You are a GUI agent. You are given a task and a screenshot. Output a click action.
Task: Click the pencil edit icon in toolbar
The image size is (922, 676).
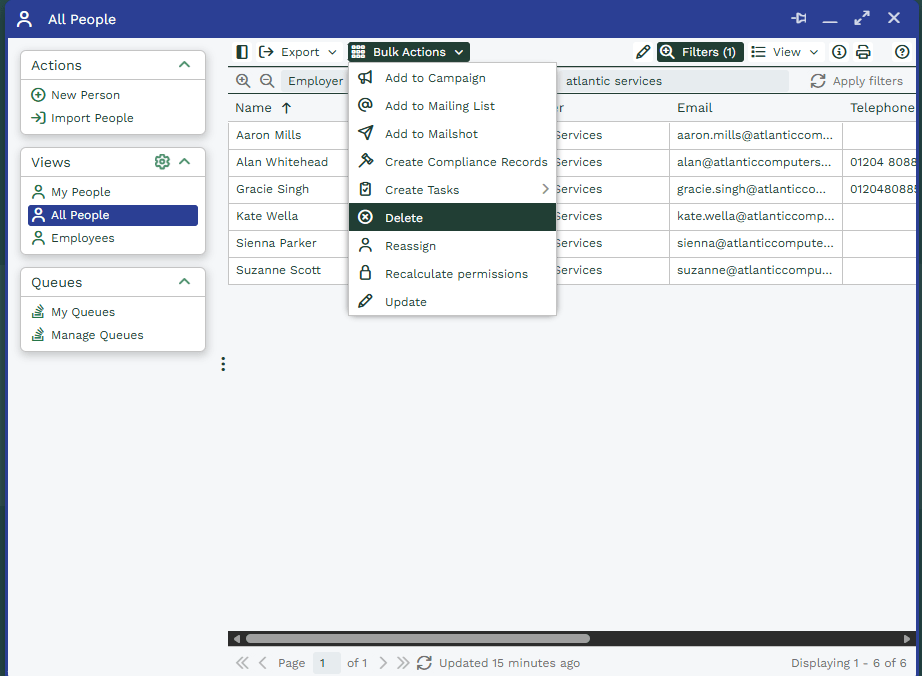click(643, 52)
